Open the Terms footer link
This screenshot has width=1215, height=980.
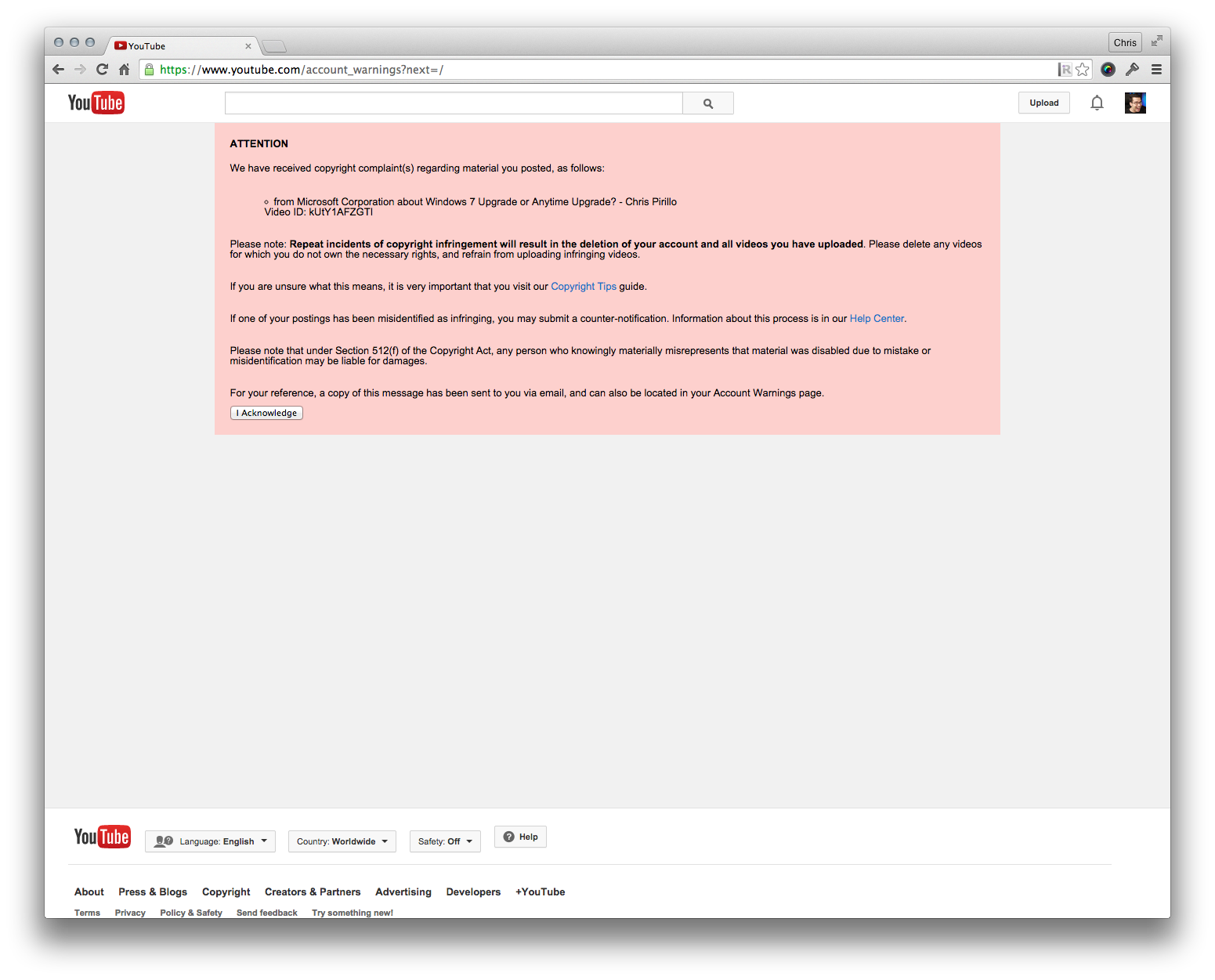point(87,913)
